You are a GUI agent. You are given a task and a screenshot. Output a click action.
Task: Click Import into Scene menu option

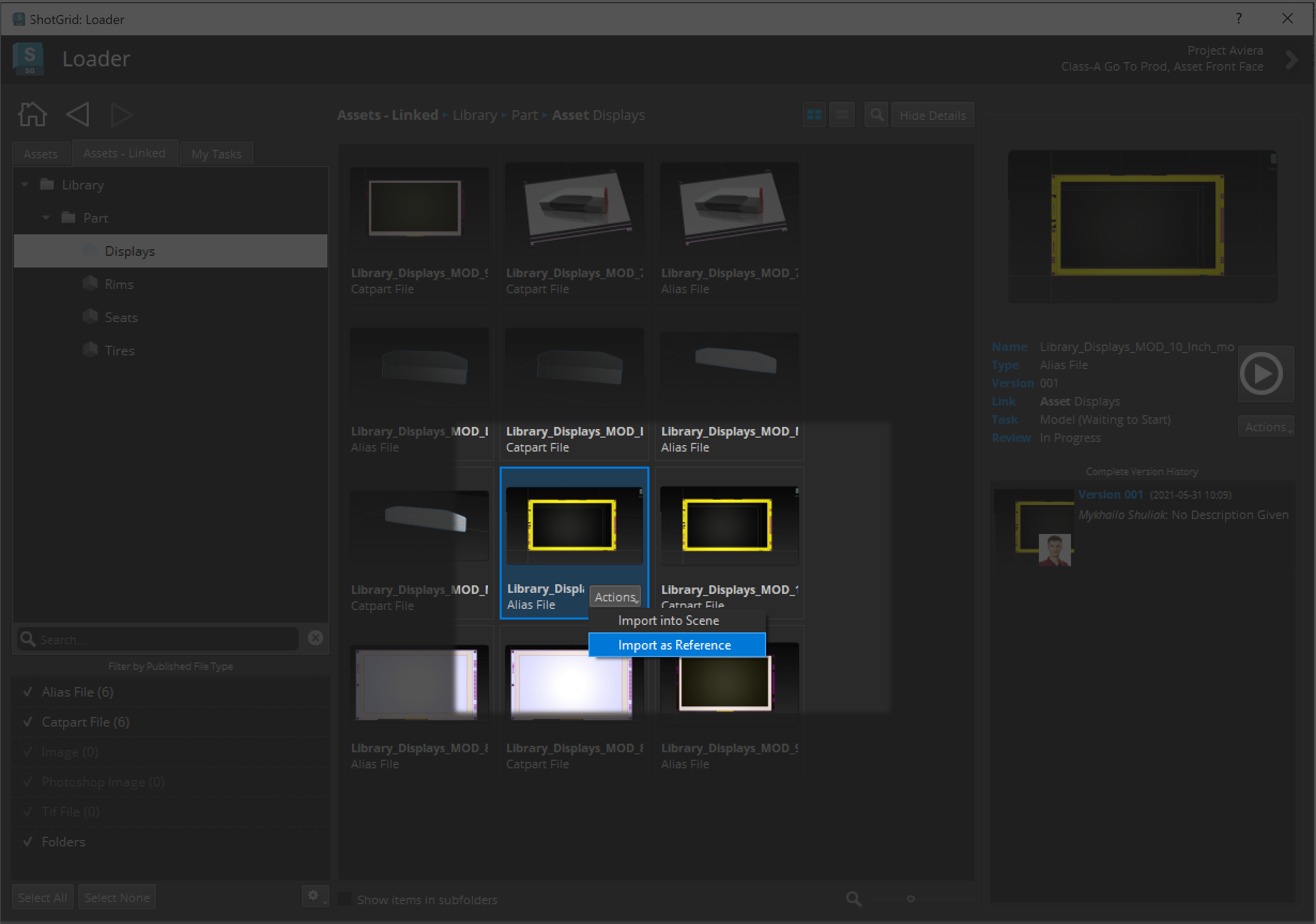(670, 619)
